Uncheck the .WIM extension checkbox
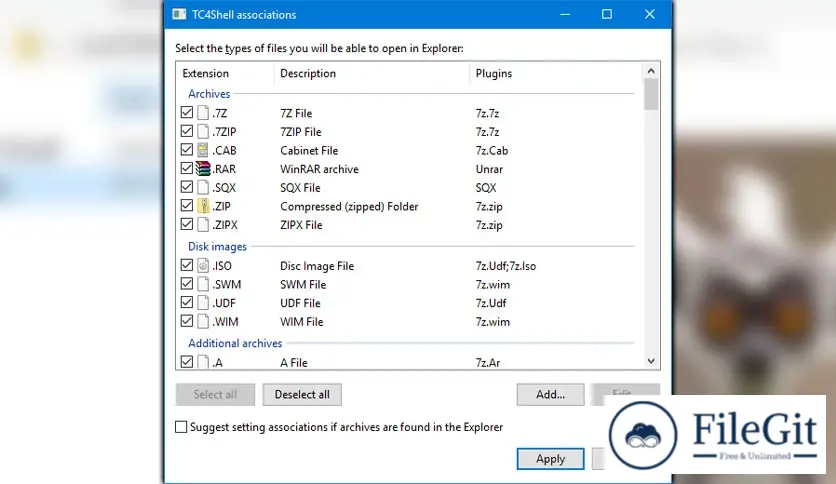The width and height of the screenshot is (836, 484). [x=187, y=321]
